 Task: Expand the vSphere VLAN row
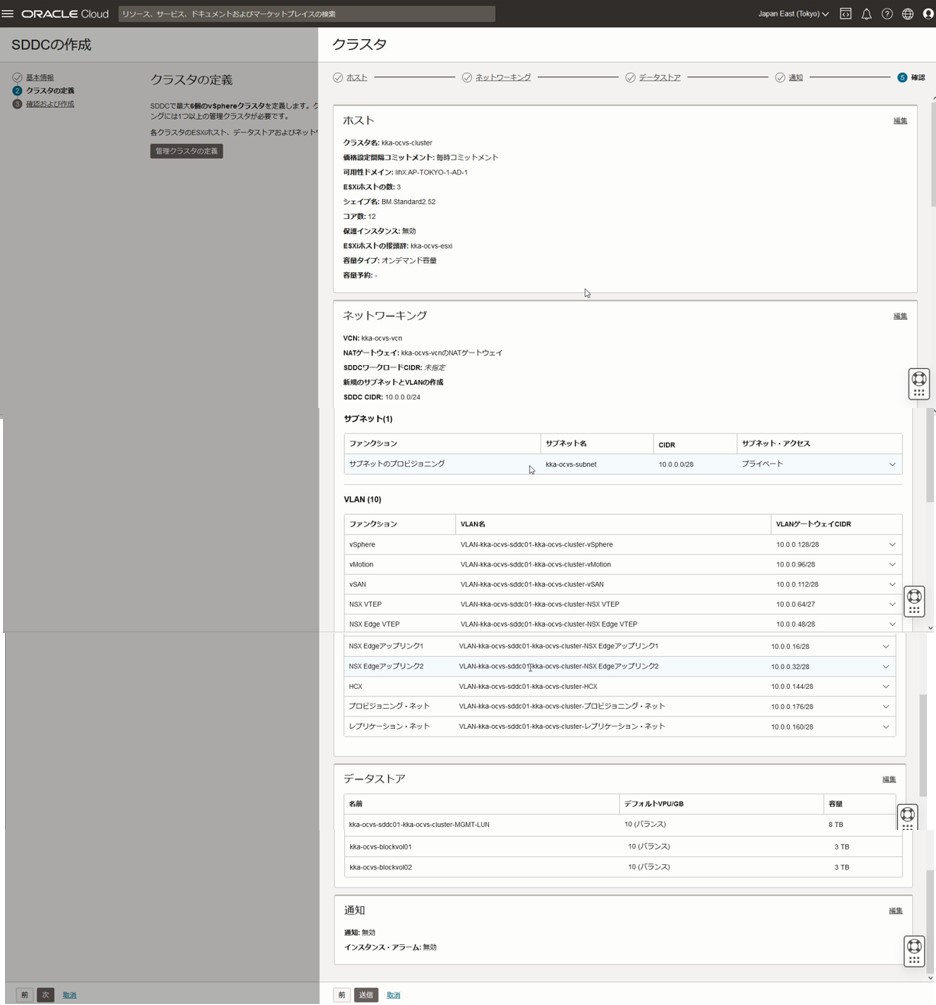(892, 544)
